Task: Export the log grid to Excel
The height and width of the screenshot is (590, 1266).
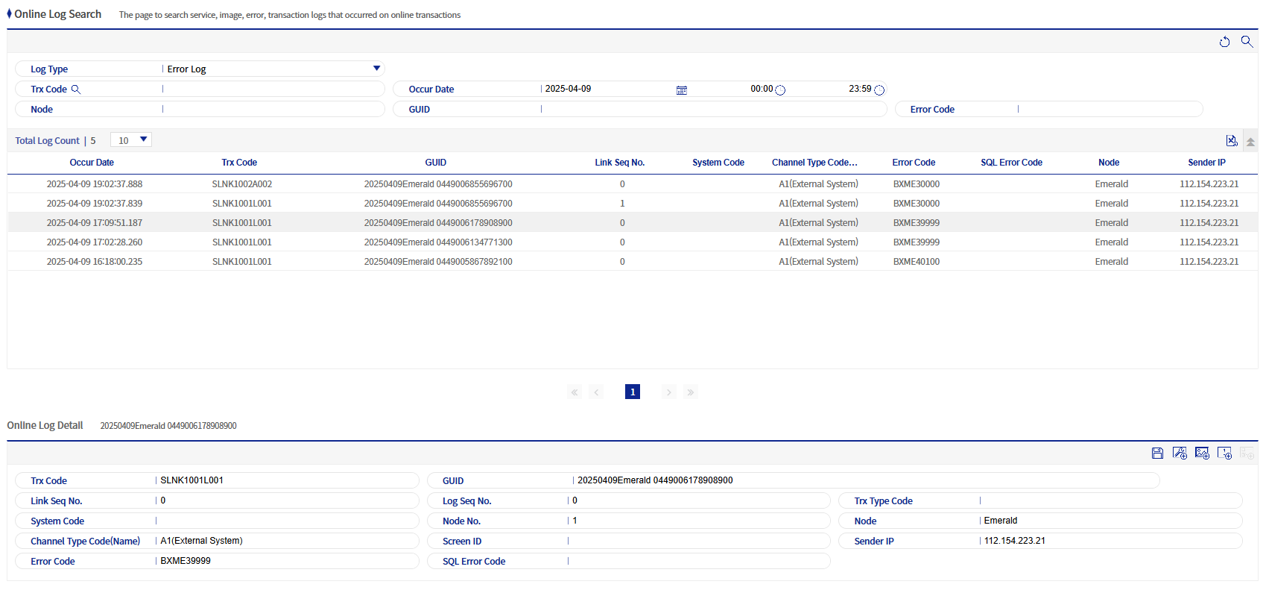Action: click(x=1232, y=140)
